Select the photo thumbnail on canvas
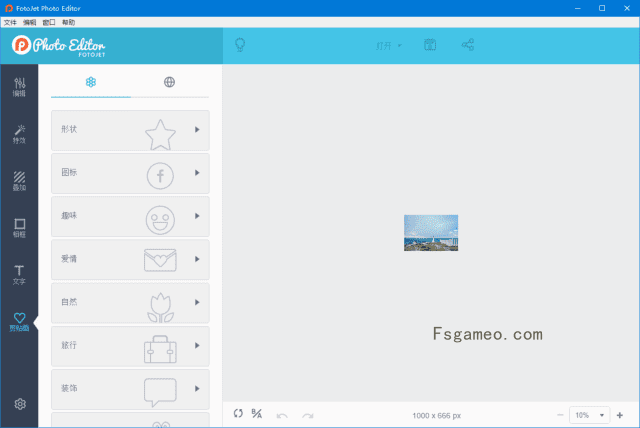This screenshot has height=428, width=640. tap(431, 232)
